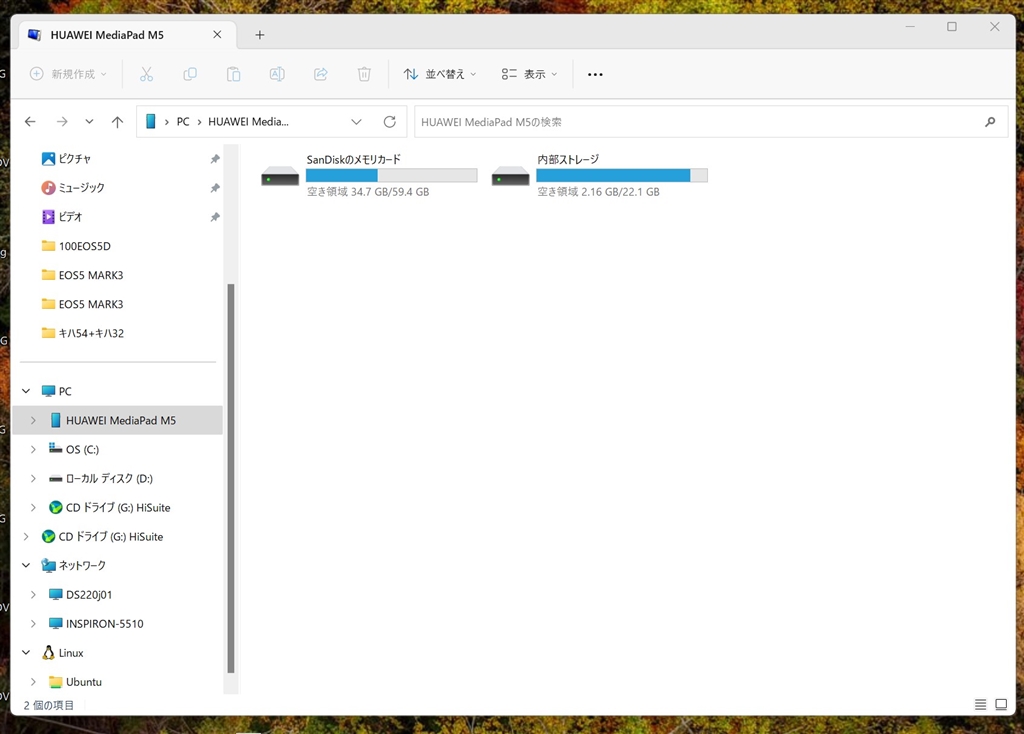Open the 新規作成 dropdown
The image size is (1024, 734).
tap(68, 74)
